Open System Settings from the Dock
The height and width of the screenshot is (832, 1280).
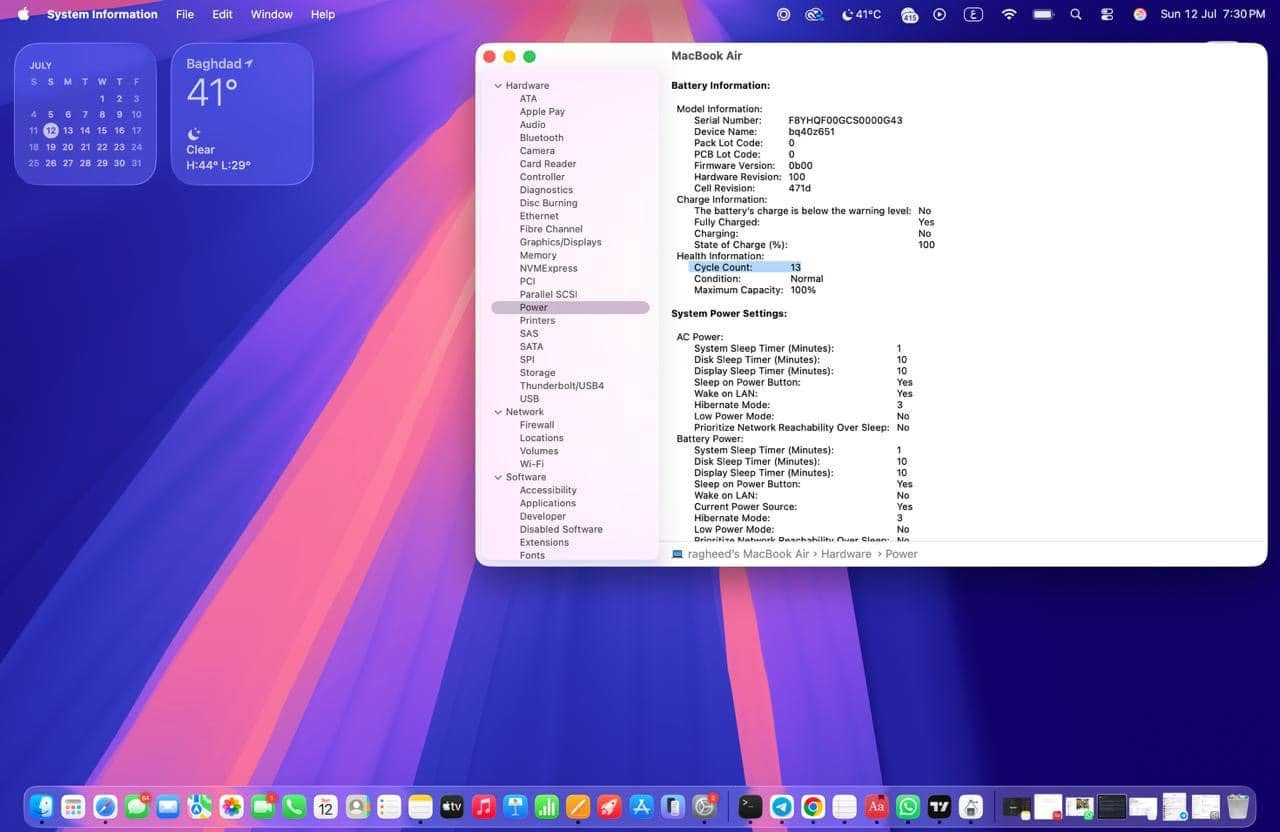coord(705,806)
